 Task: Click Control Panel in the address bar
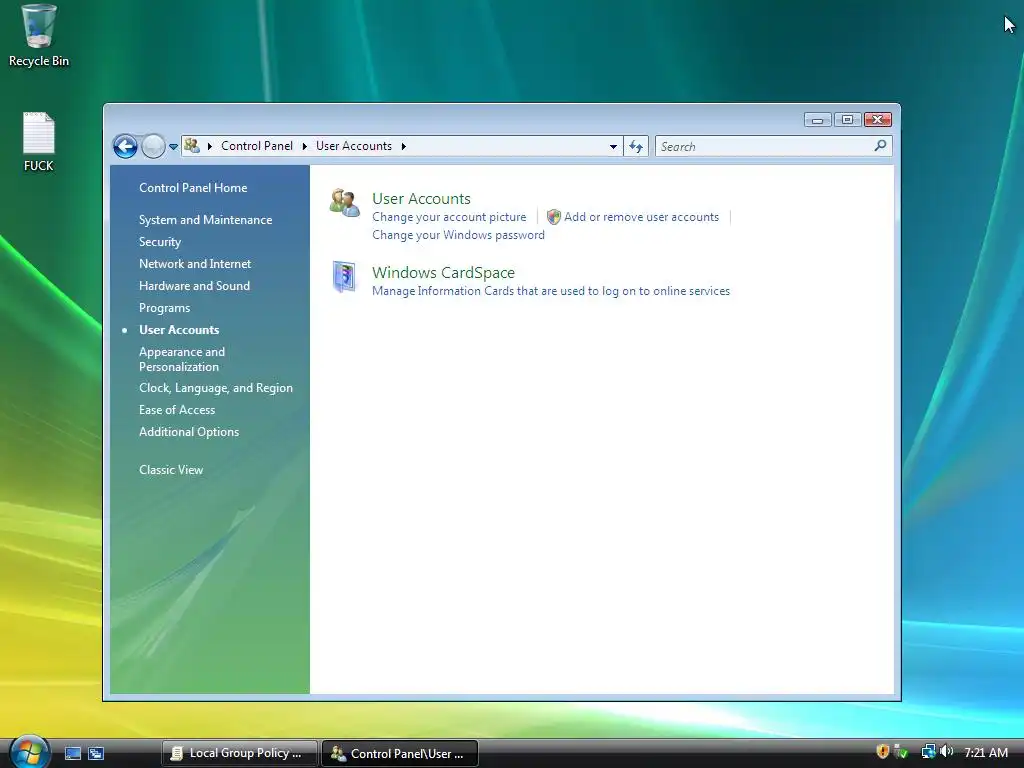coord(257,146)
